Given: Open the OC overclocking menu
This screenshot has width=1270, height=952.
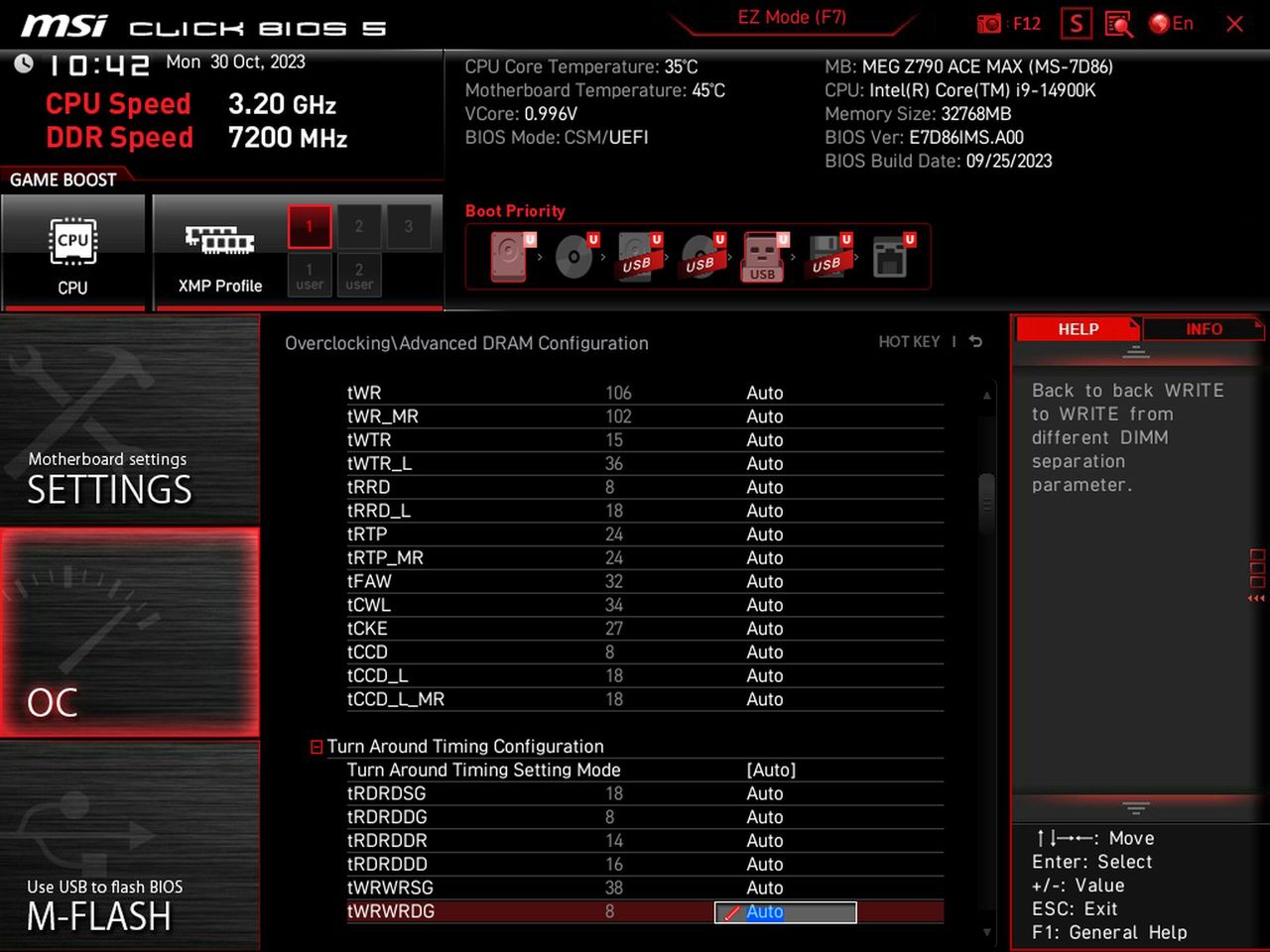Looking at the screenshot, I should (x=130, y=633).
